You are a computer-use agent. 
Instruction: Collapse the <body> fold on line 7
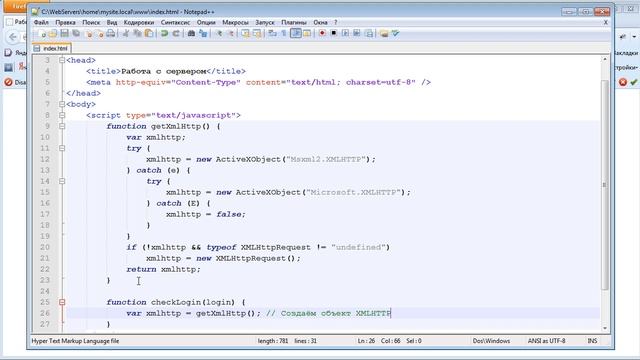pyautogui.click(x=62, y=104)
